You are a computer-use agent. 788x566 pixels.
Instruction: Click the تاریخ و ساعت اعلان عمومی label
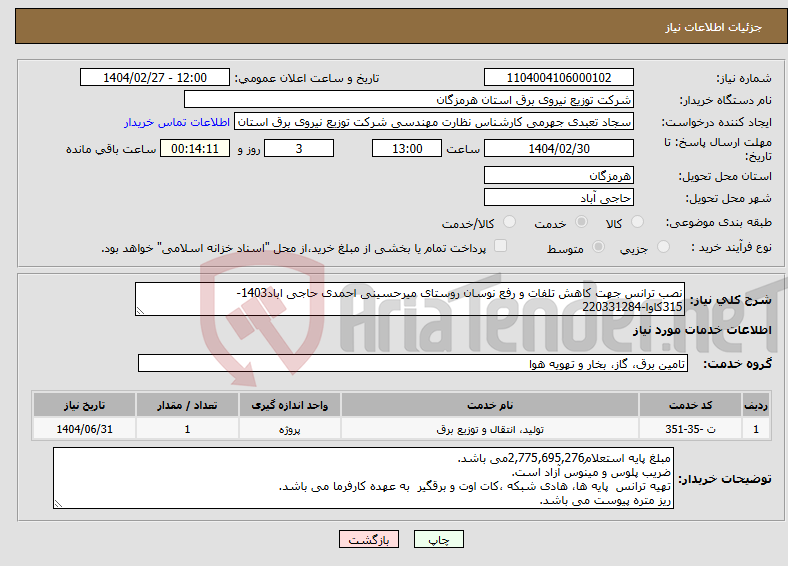[x=307, y=78]
